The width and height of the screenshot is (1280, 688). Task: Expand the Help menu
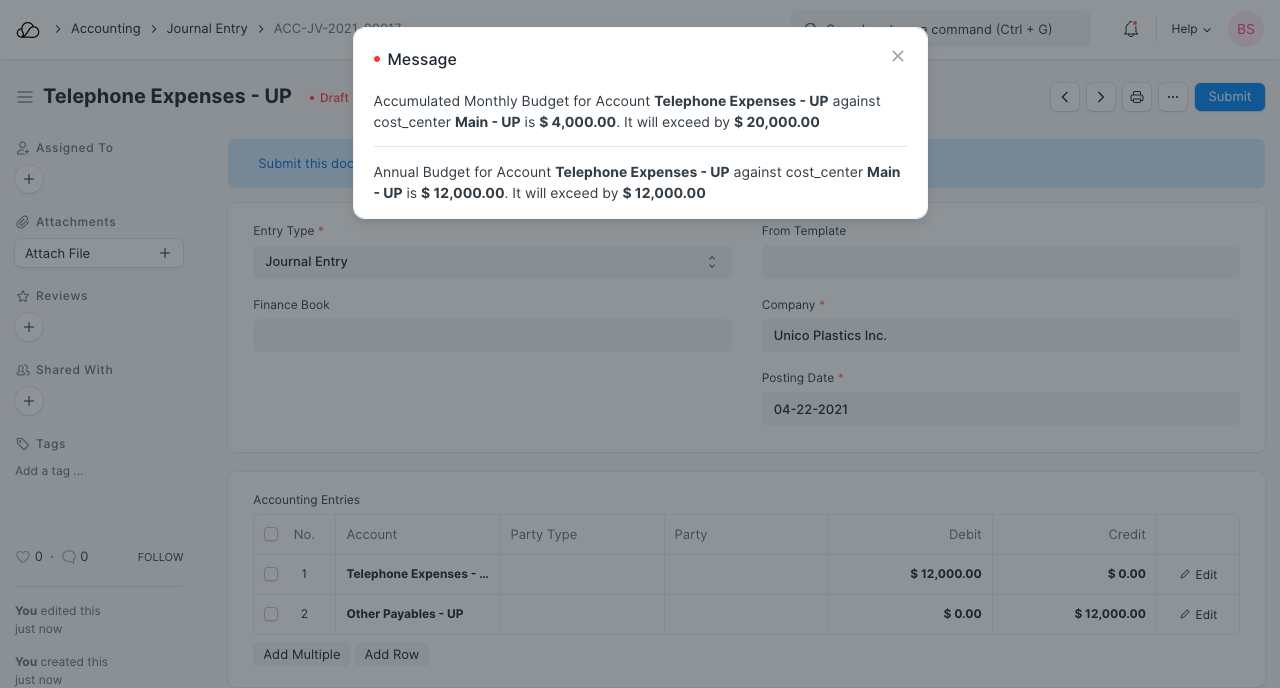tap(1190, 29)
